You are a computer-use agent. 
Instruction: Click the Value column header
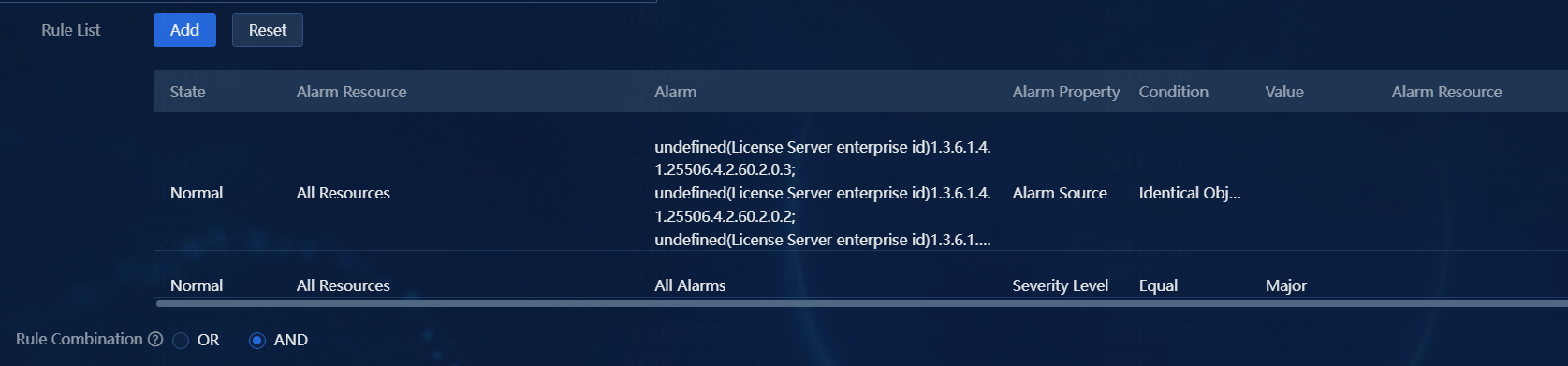[x=1284, y=92]
